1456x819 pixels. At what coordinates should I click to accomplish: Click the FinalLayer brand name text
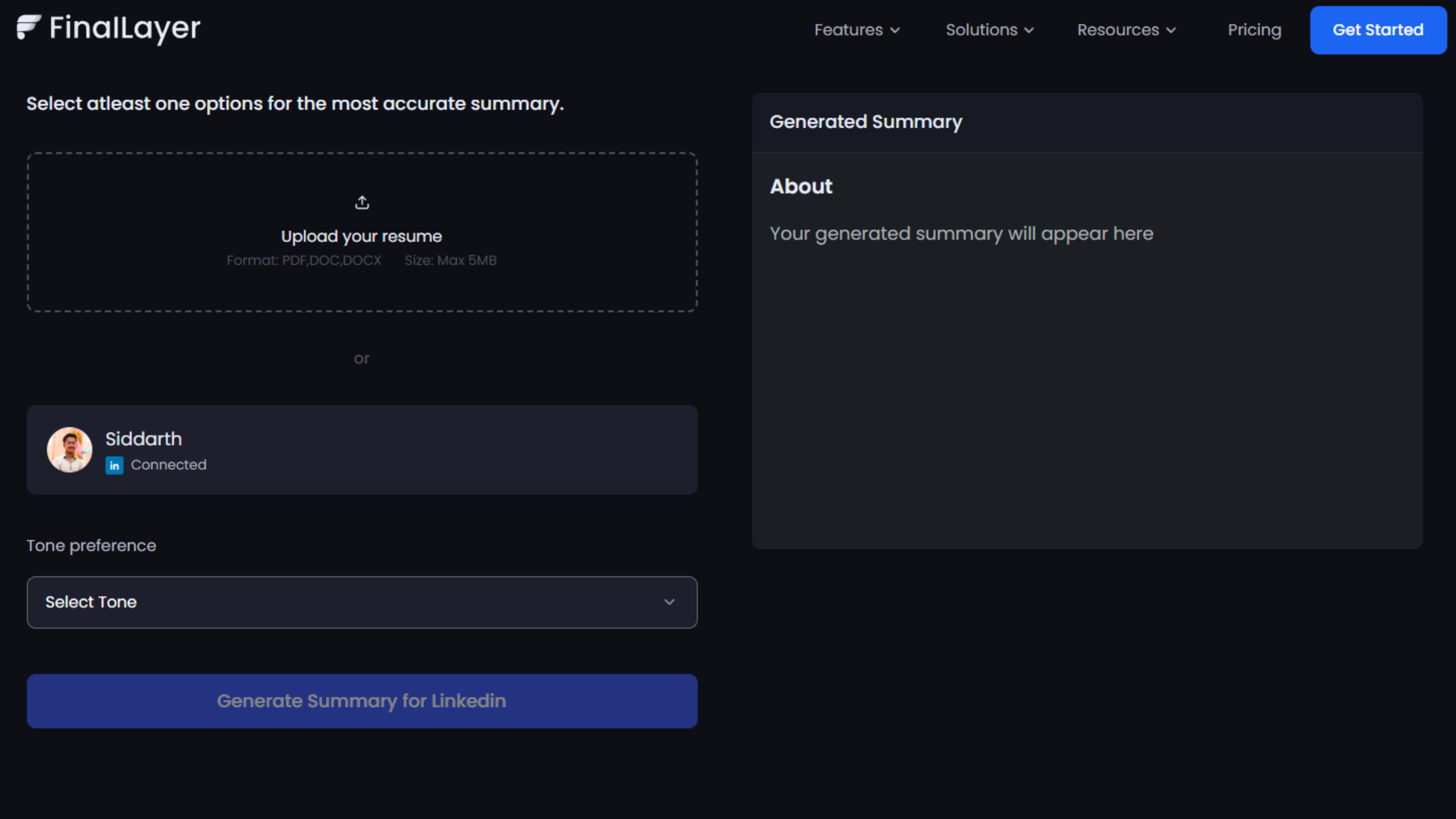click(125, 28)
